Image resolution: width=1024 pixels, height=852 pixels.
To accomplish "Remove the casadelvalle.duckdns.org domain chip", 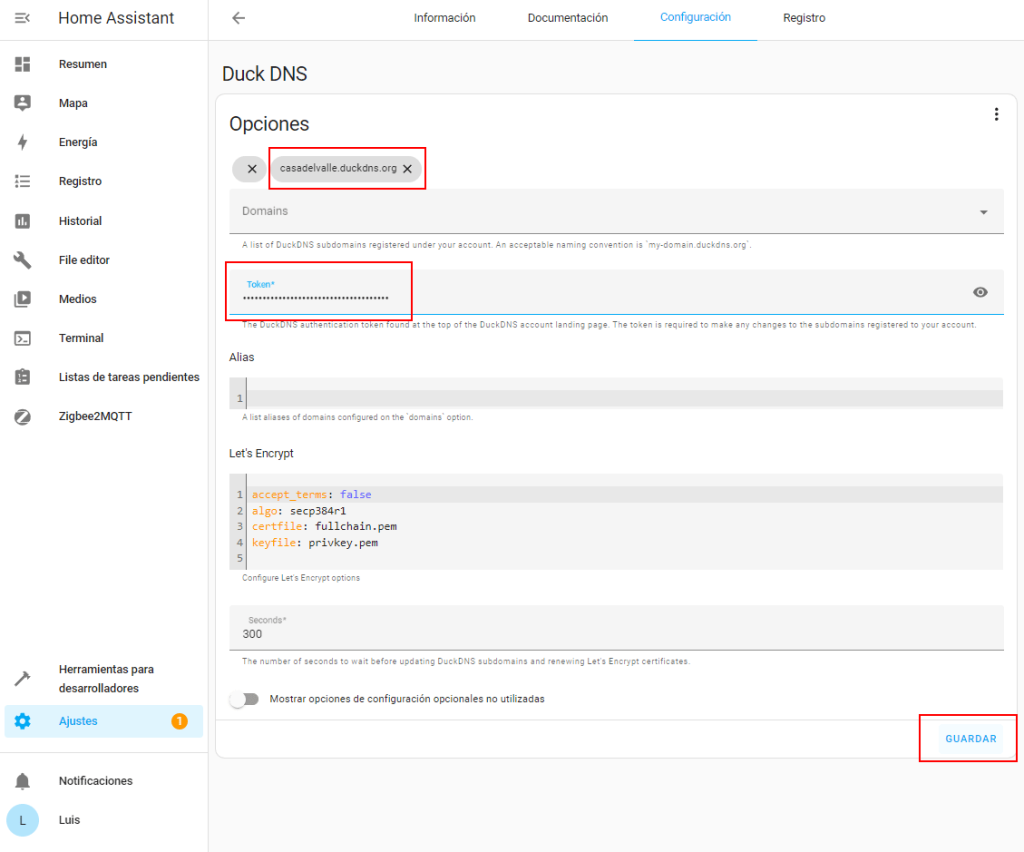I will 407,169.
